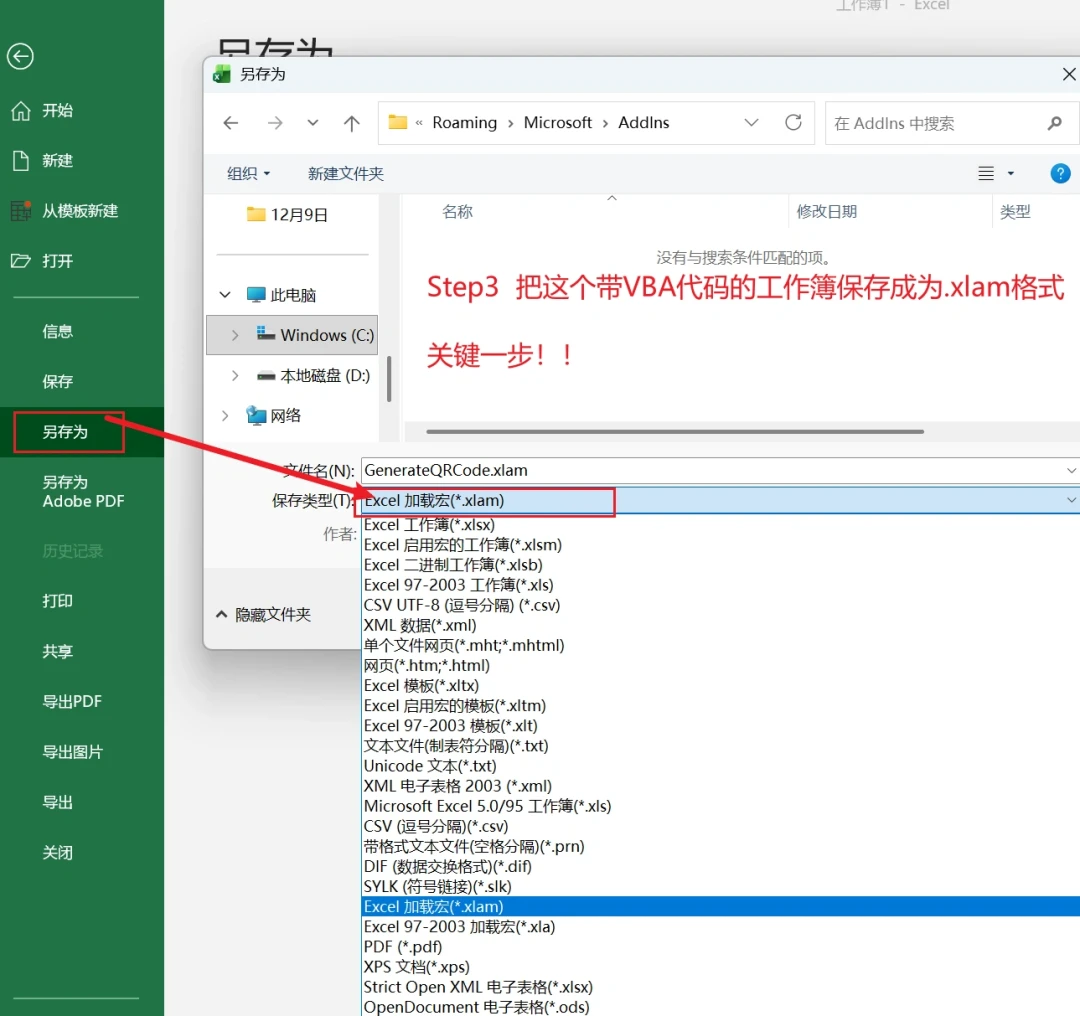This screenshot has width=1080, height=1016.
Task: Click the horizontal scrollbar in file list
Action: coord(675,432)
